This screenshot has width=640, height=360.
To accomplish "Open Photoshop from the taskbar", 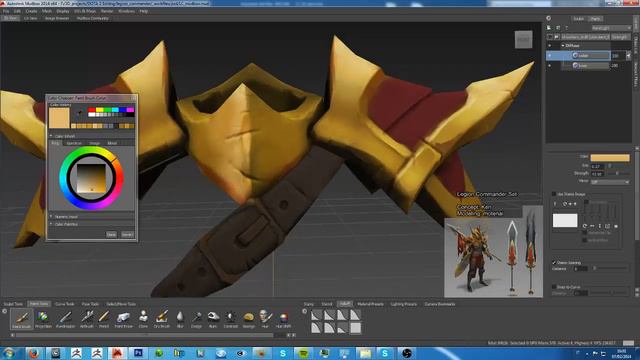I will click(x=138, y=353).
